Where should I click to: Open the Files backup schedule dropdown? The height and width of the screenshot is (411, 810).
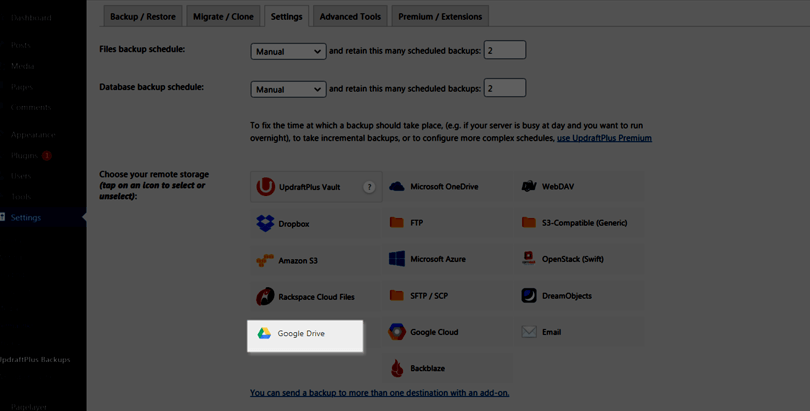(288, 51)
